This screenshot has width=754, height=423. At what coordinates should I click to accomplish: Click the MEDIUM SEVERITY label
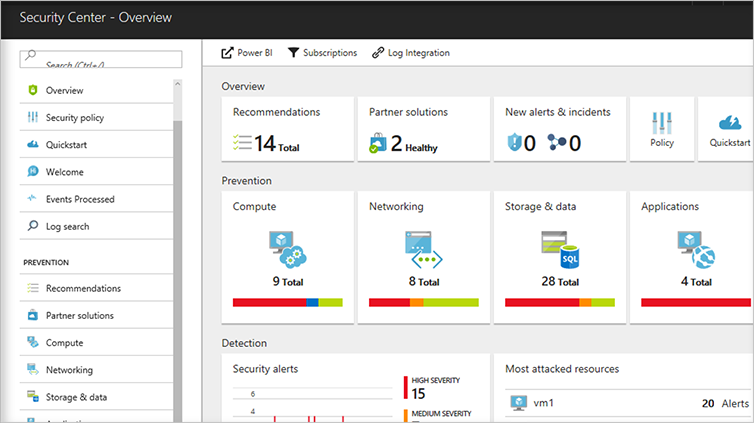tap(441, 413)
